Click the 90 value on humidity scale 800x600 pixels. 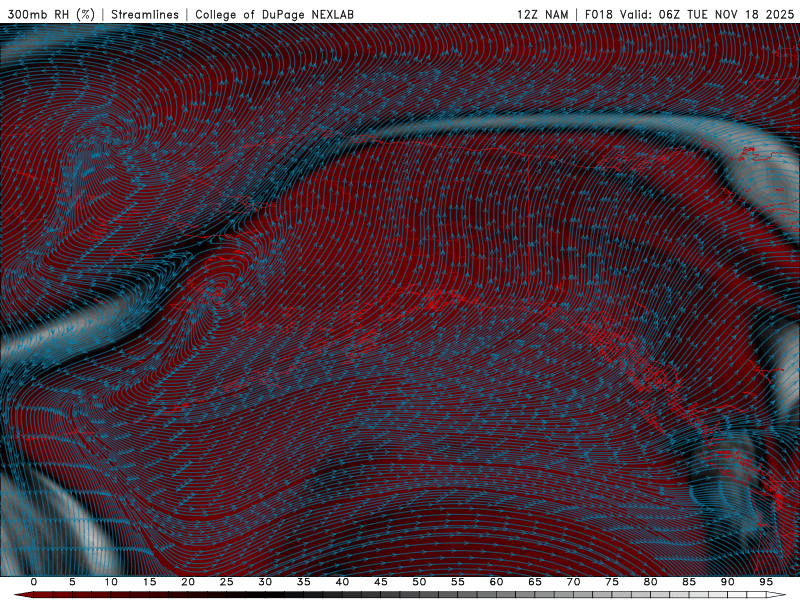(727, 582)
